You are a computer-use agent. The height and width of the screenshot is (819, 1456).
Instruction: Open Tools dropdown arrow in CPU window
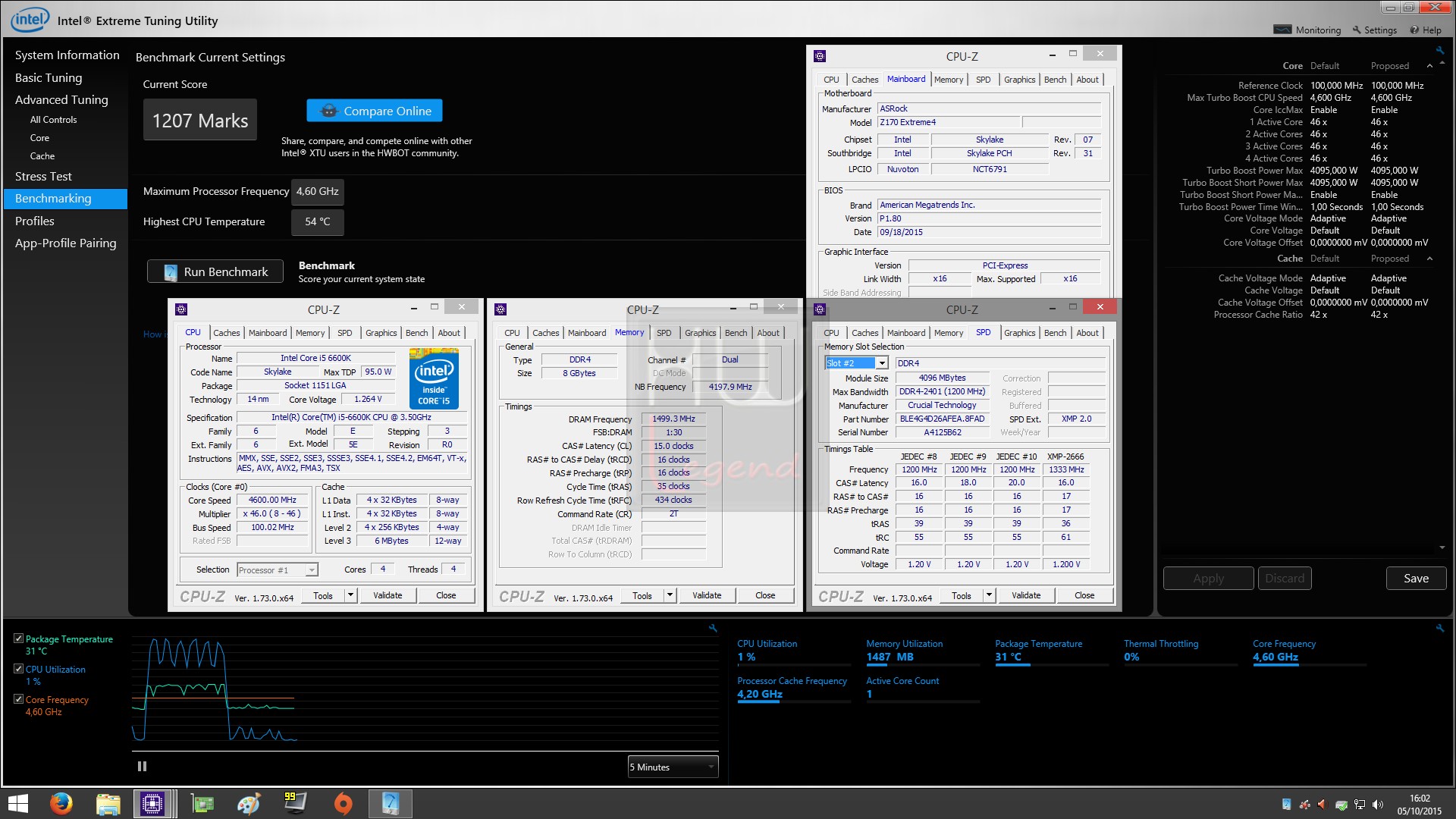coord(351,595)
